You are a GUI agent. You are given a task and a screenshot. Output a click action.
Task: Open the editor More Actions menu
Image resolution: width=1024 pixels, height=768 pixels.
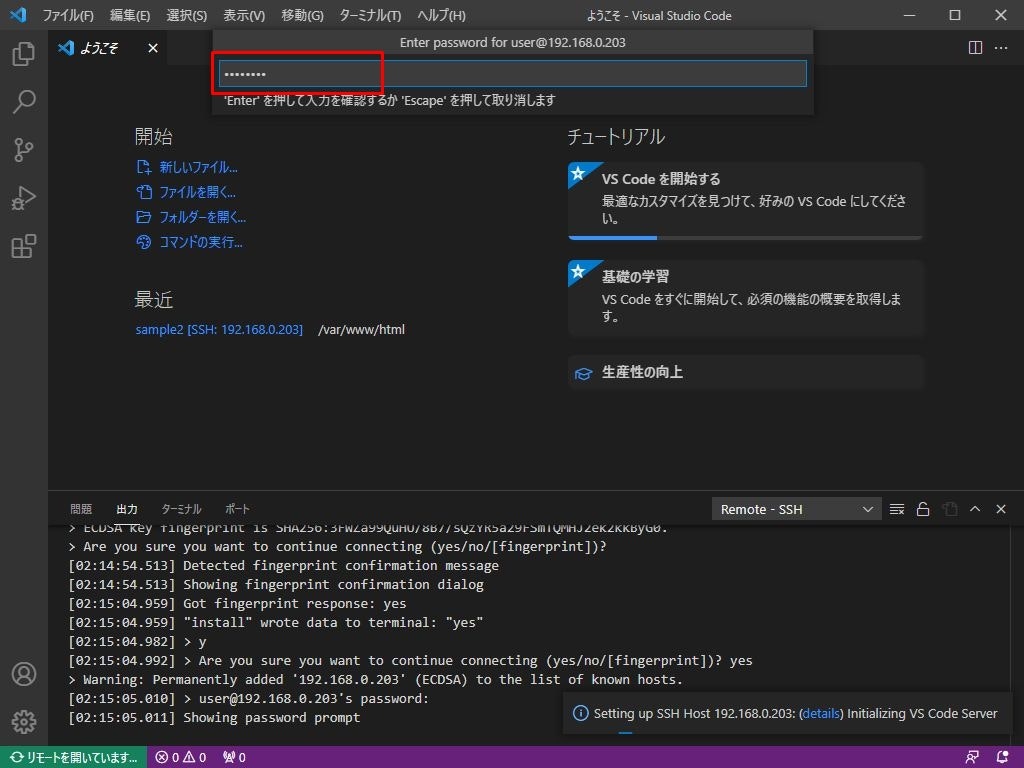pyautogui.click(x=1000, y=48)
